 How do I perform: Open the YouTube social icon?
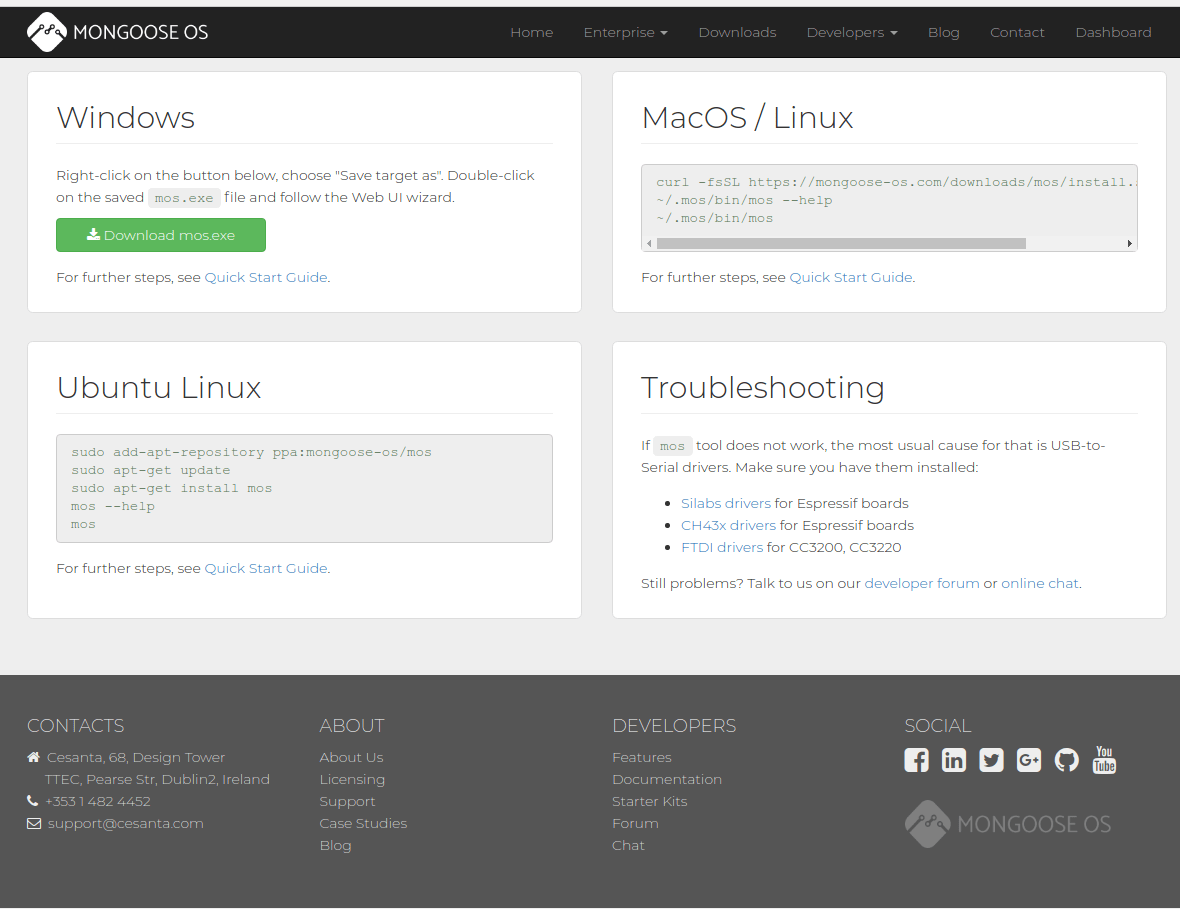coord(1104,760)
